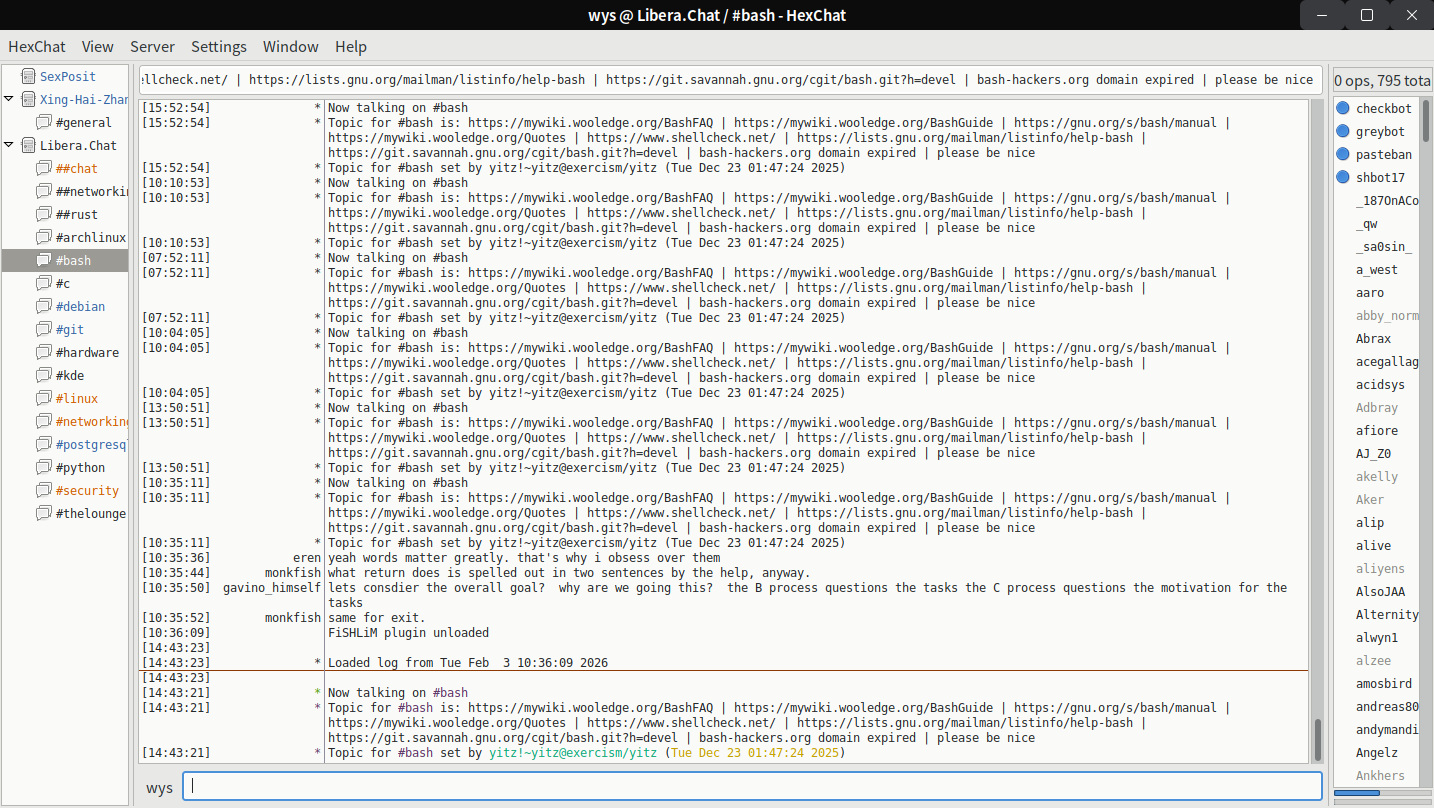Open the Window menu
The image size is (1434, 808).
point(291,46)
